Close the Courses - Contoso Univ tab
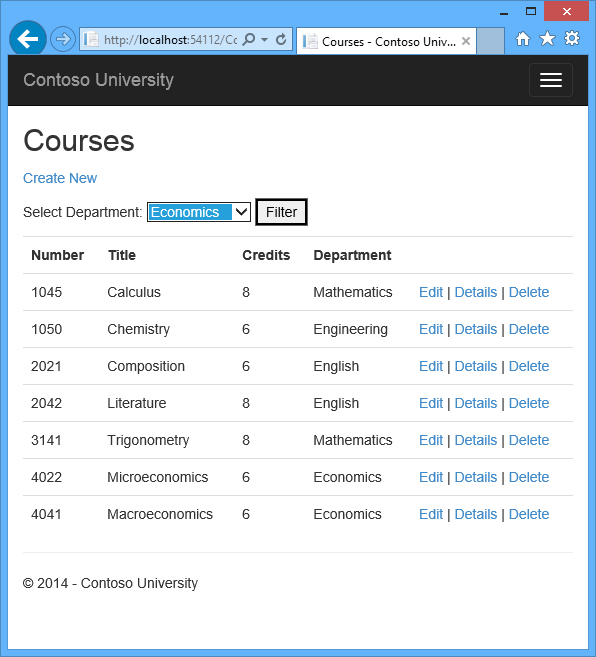The width and height of the screenshot is (596, 657). (x=466, y=41)
